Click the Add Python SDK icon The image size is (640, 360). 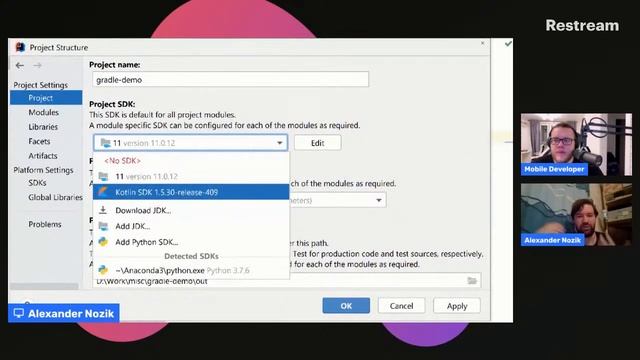(x=103, y=242)
